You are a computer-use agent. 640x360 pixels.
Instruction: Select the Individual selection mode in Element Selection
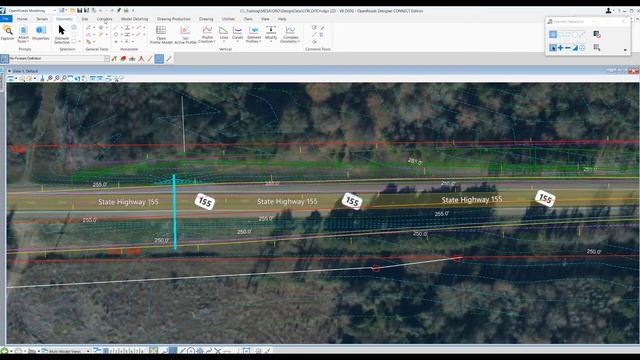click(553, 34)
